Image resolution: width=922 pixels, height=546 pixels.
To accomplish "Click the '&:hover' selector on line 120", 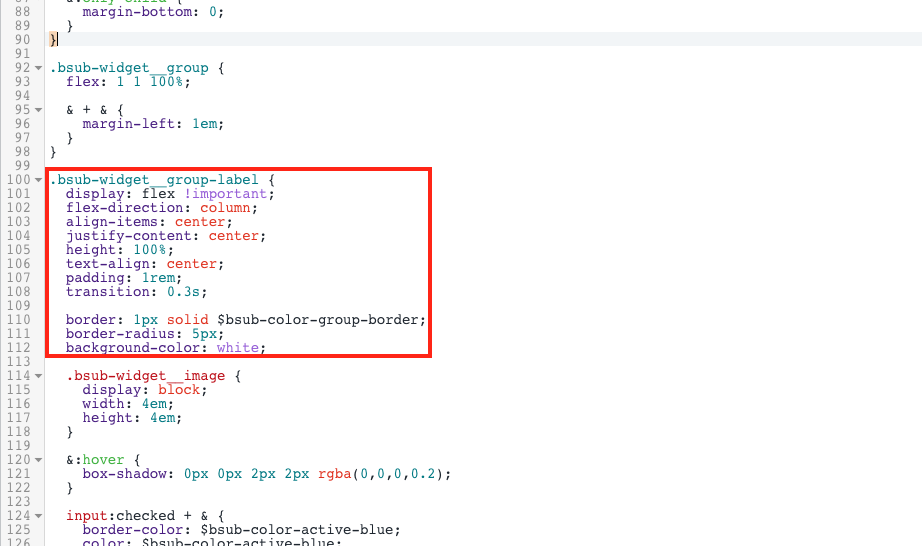I will [95, 460].
